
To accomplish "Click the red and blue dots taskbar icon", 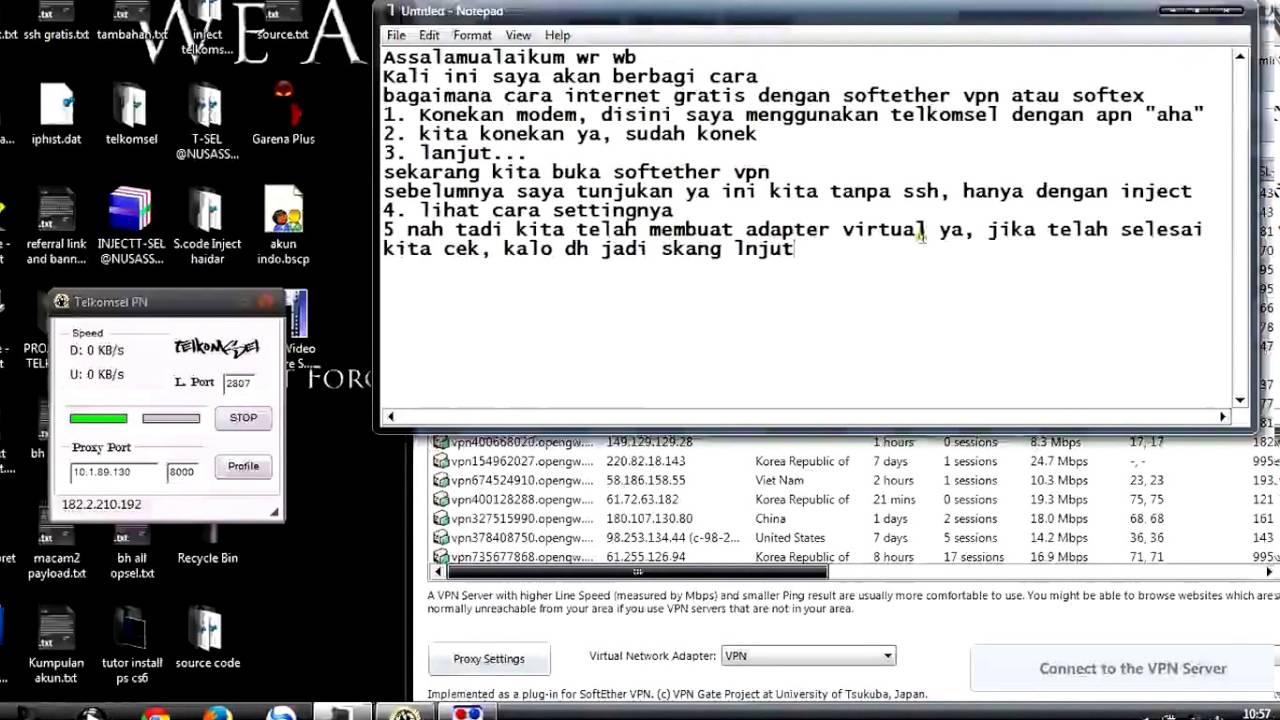I will [x=468, y=713].
